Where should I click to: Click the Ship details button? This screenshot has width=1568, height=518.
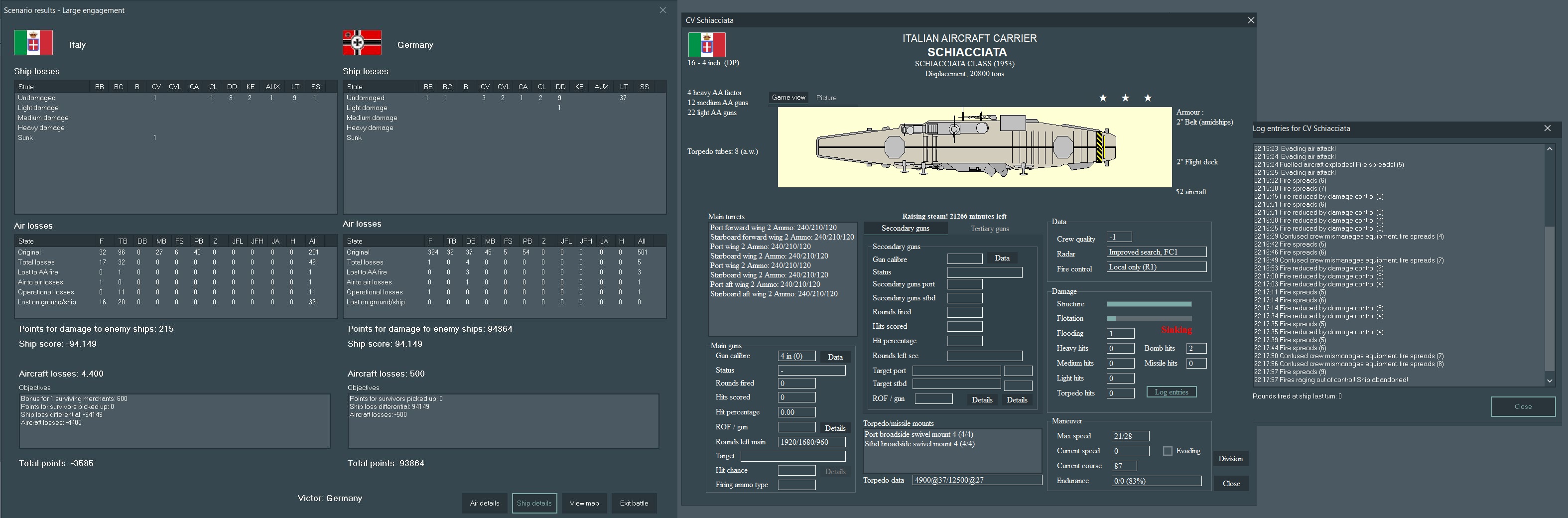coord(534,503)
